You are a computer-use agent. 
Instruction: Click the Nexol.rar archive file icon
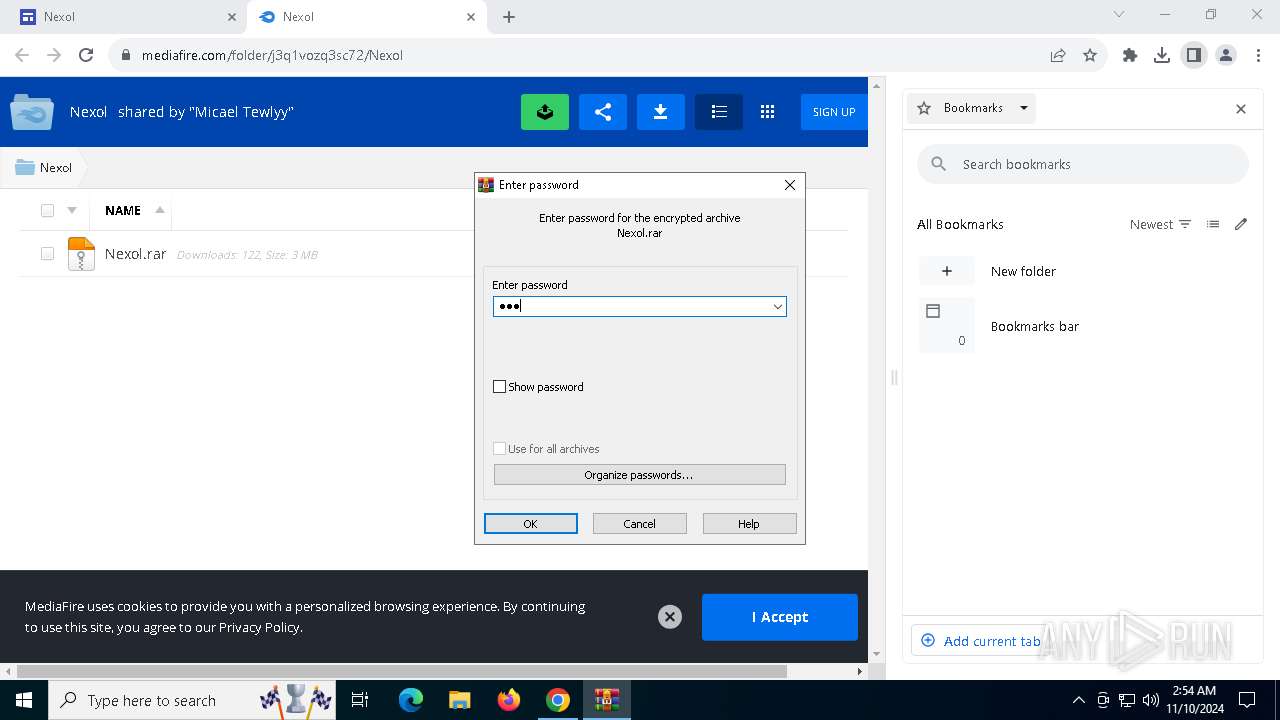point(81,254)
